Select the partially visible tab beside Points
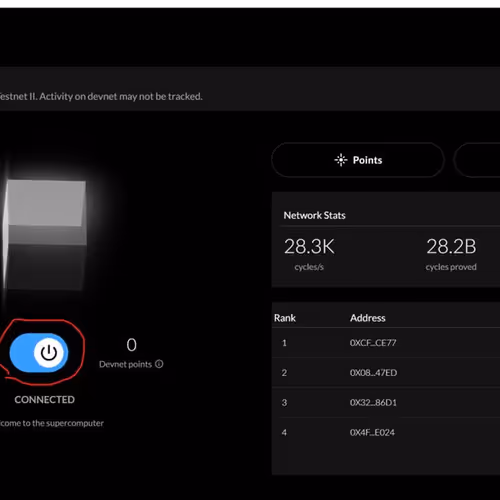Image resolution: width=500 pixels, height=500 pixels. (477, 160)
